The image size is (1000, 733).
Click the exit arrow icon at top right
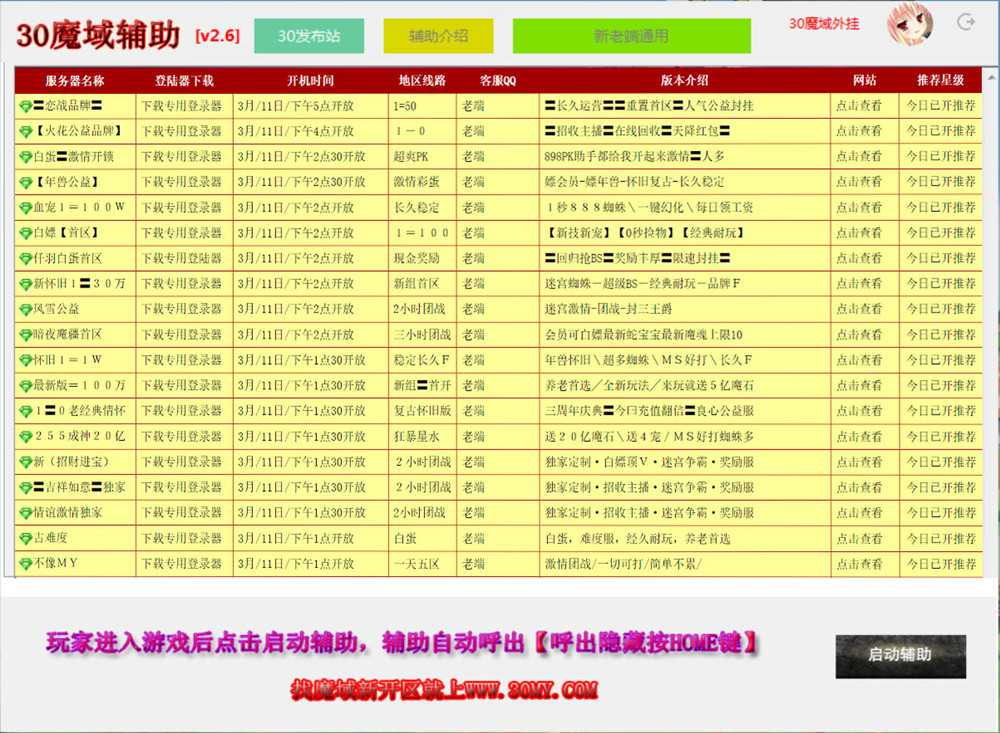(x=966, y=22)
